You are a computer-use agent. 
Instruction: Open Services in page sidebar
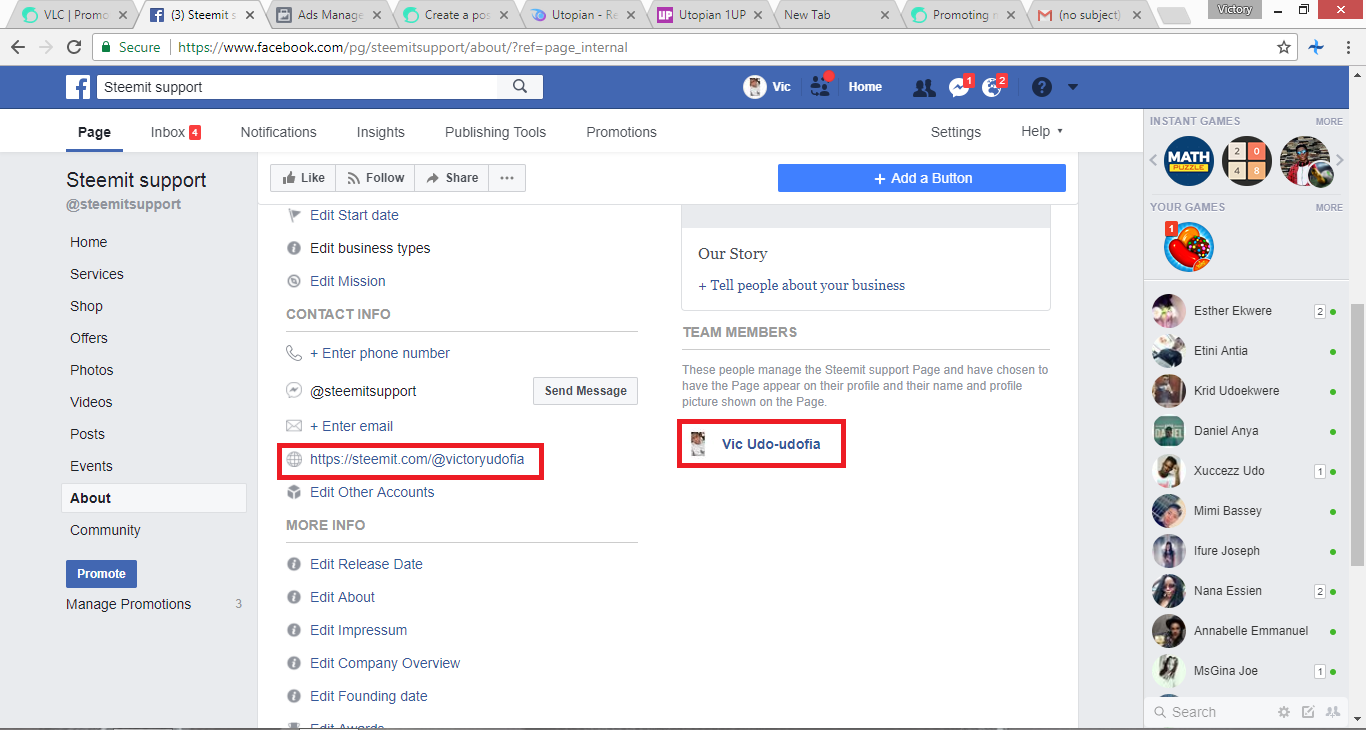click(x=97, y=274)
